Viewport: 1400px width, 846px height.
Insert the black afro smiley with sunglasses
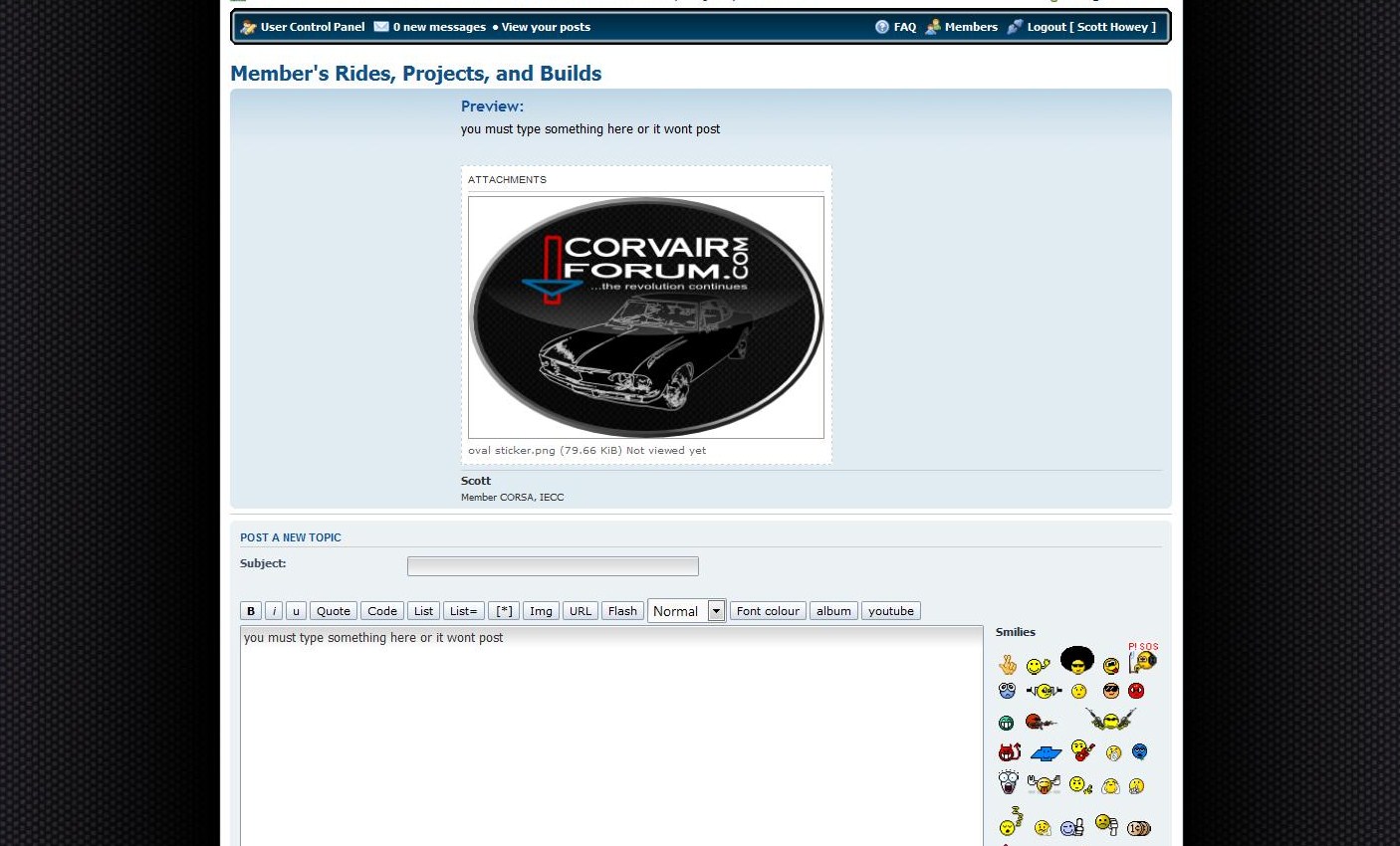click(1076, 660)
